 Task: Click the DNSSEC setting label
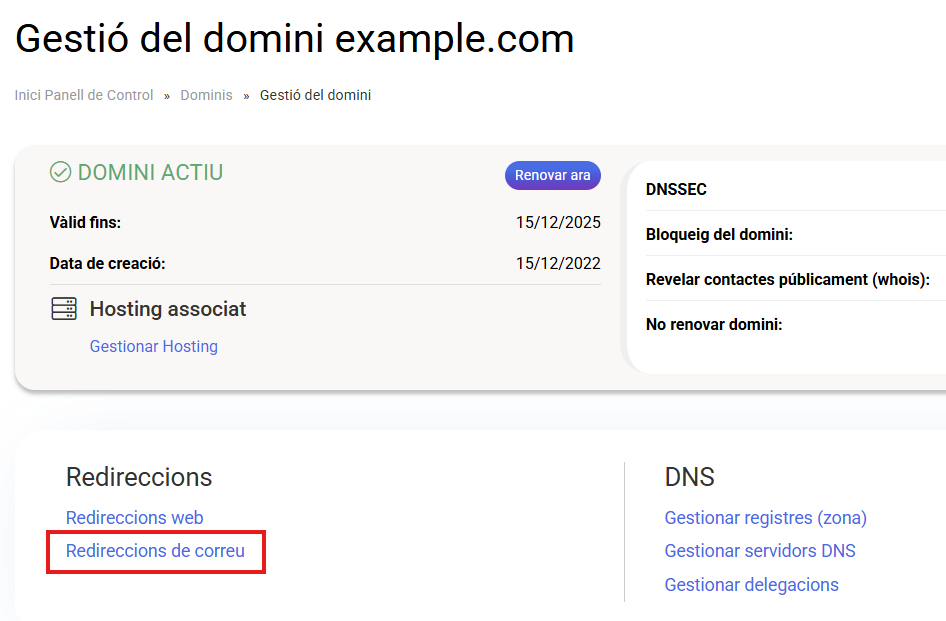[677, 190]
